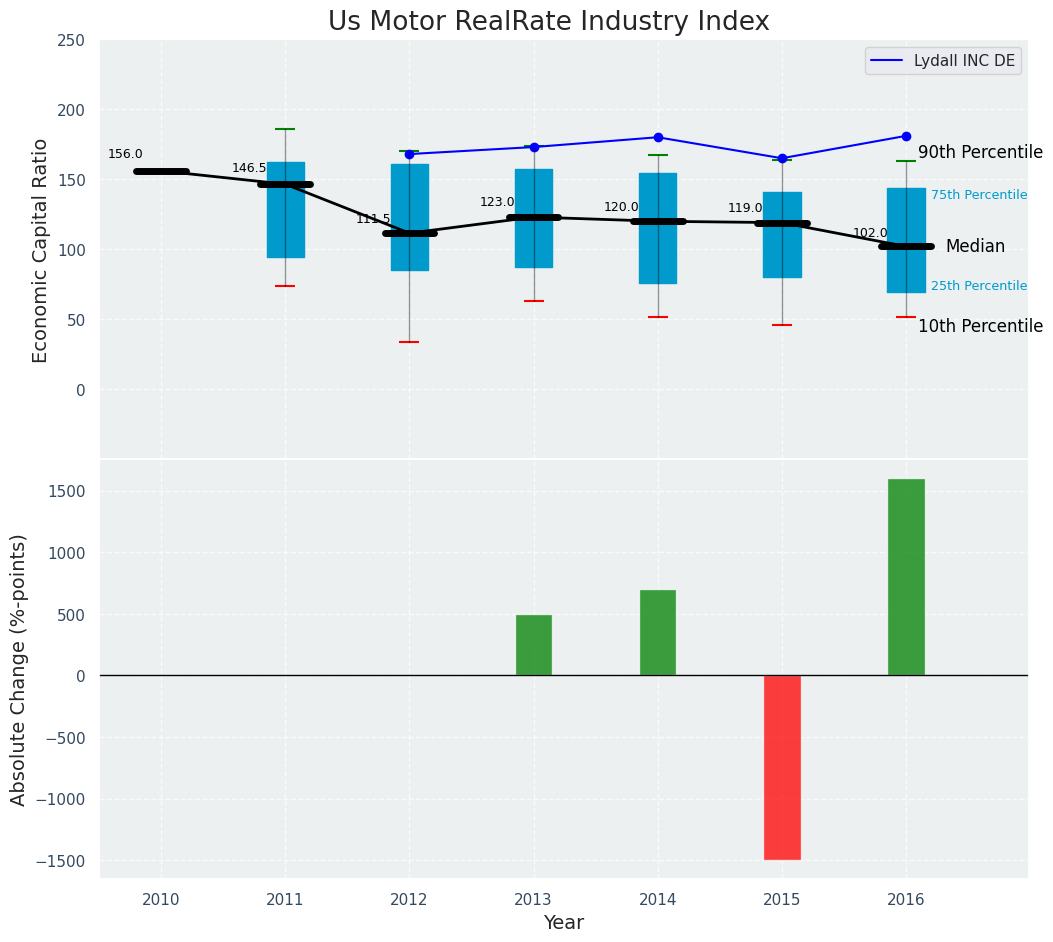Select the 2011 blue box plot
Viewport: 1053px width, 942px height.
click(x=286, y=210)
